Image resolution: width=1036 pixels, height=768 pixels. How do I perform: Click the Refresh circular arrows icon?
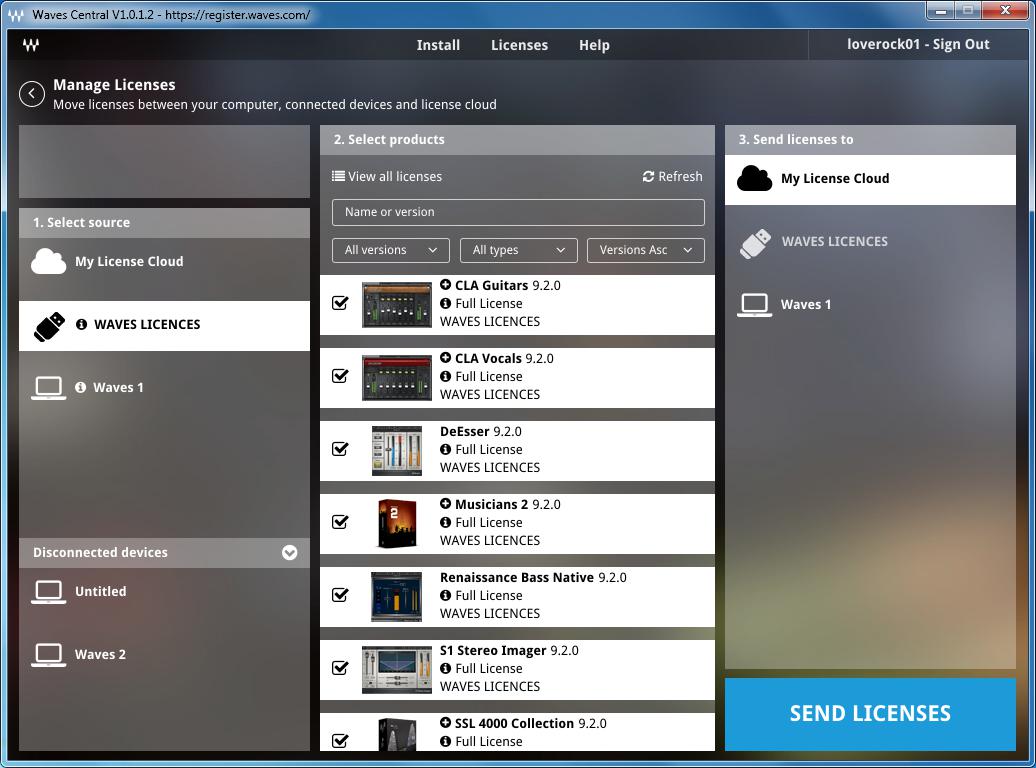[648, 176]
